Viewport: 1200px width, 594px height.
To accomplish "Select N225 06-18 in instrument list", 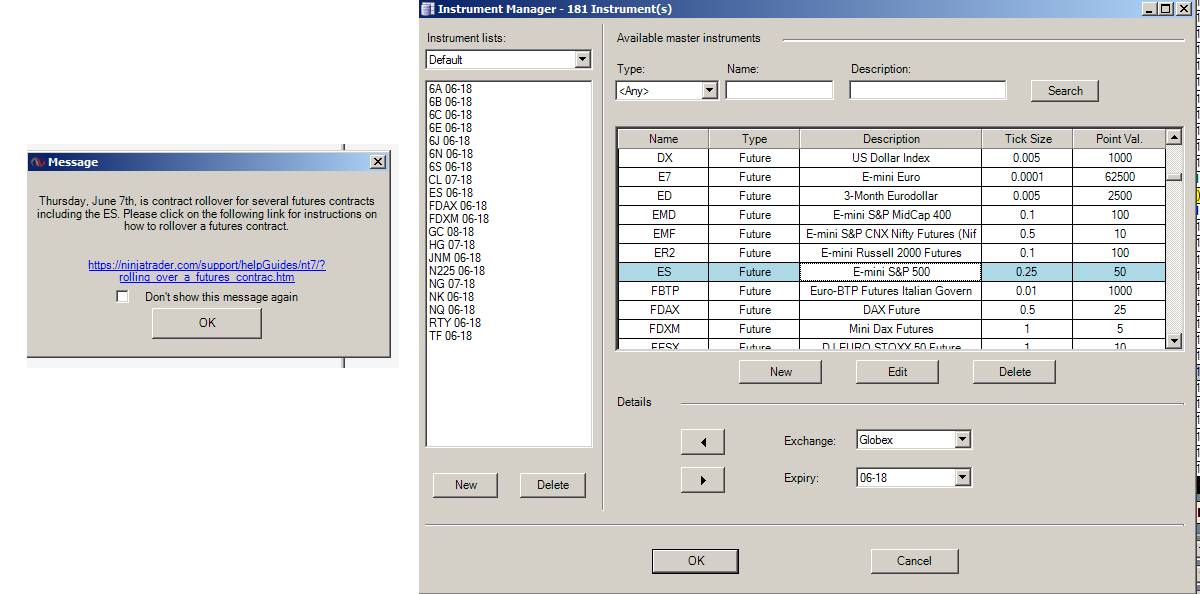I will click(456, 271).
